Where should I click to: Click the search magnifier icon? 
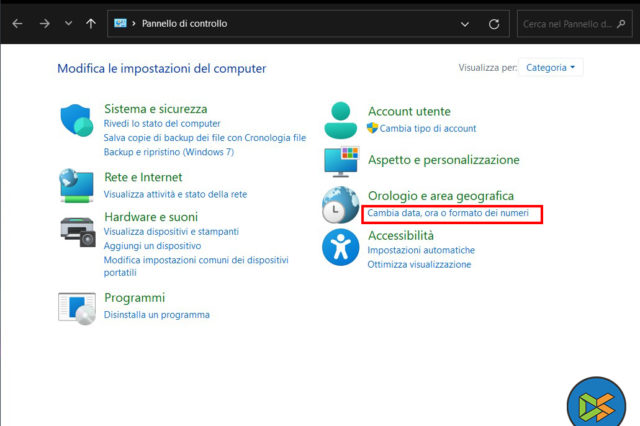621,24
